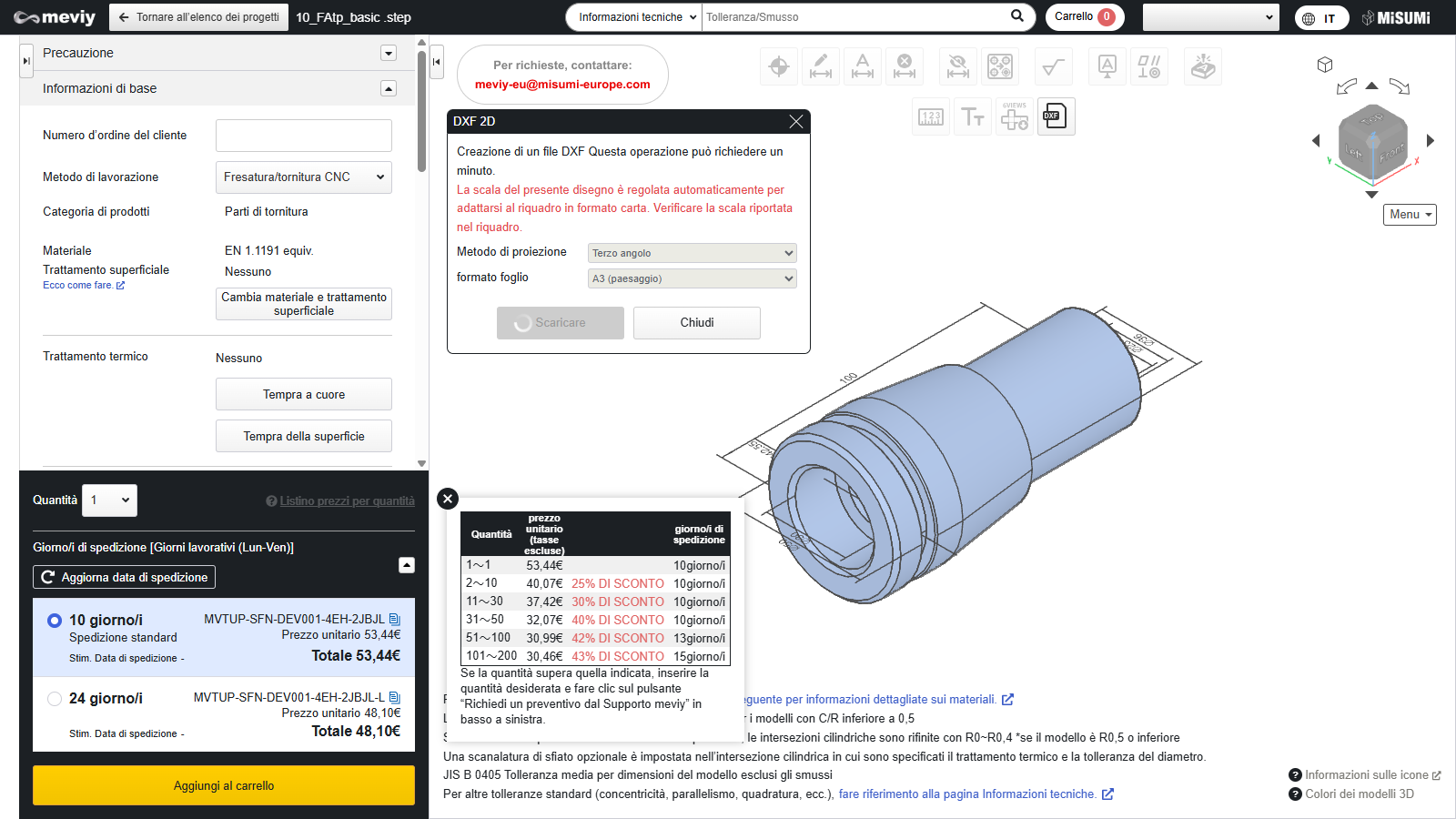Viewport: 1456px width, 819px height.
Task: Click the Numero d'ordine del cliente field
Action: pos(303,136)
